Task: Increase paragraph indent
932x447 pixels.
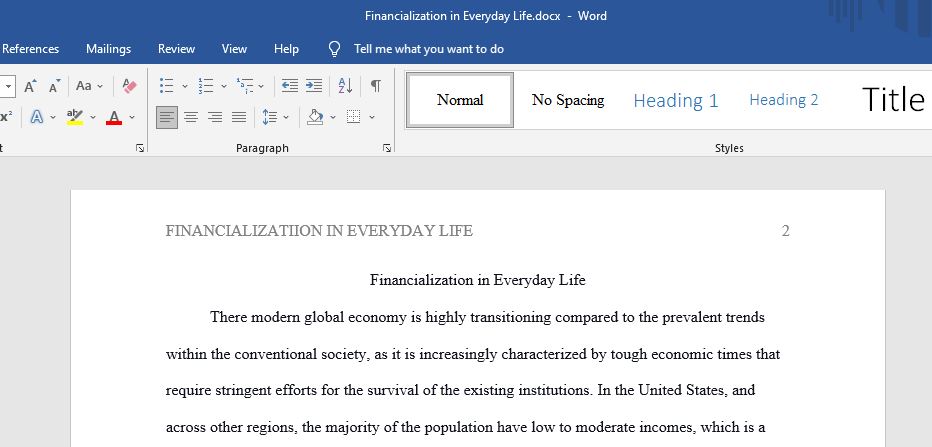Action: click(x=314, y=86)
